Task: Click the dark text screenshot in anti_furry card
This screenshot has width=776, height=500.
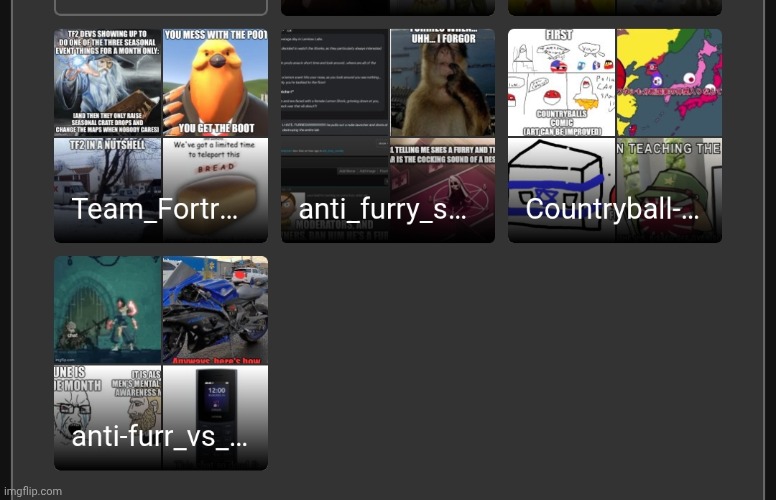Action: [x=335, y=82]
